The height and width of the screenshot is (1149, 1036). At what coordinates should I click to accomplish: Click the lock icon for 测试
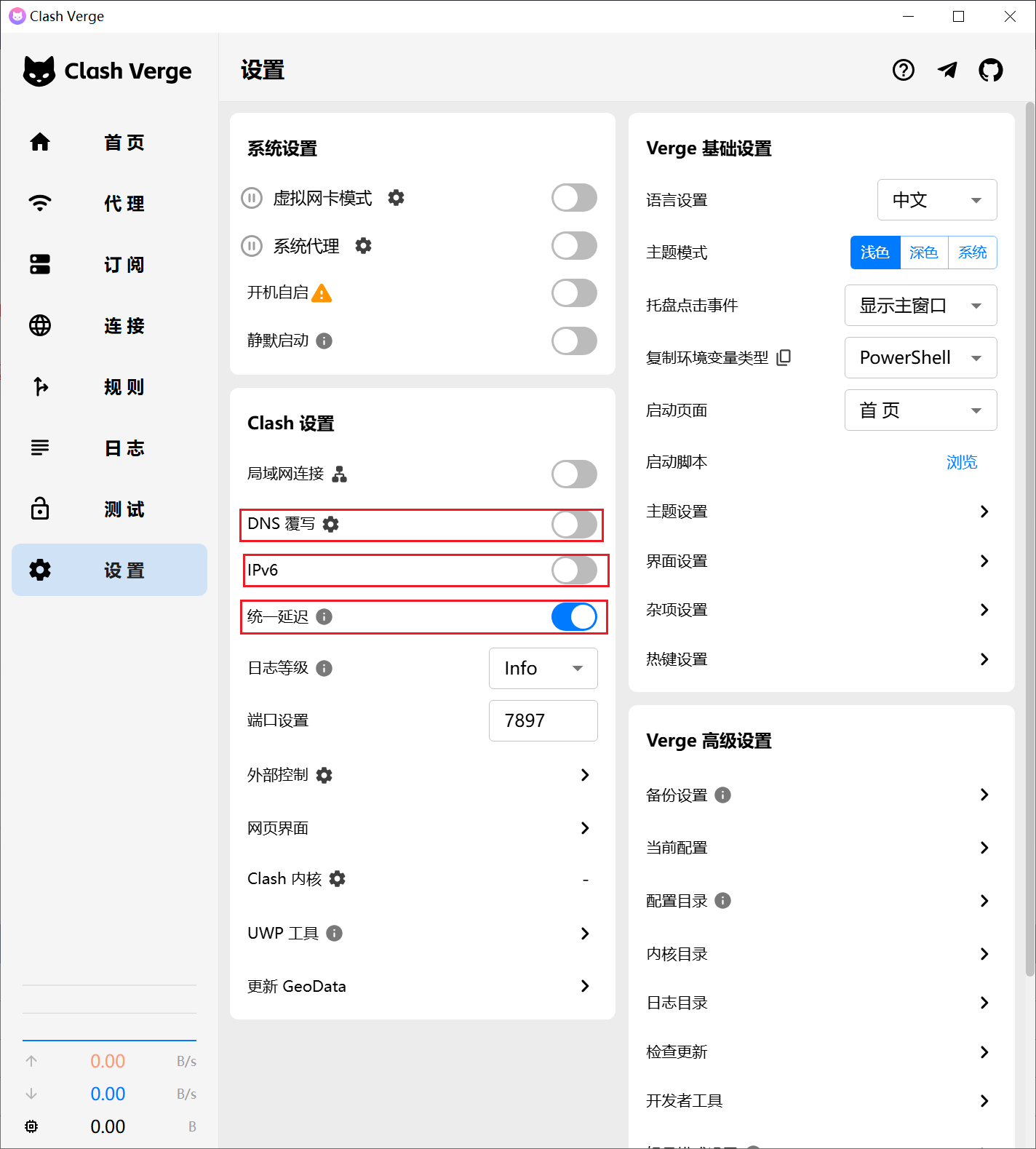(40, 508)
